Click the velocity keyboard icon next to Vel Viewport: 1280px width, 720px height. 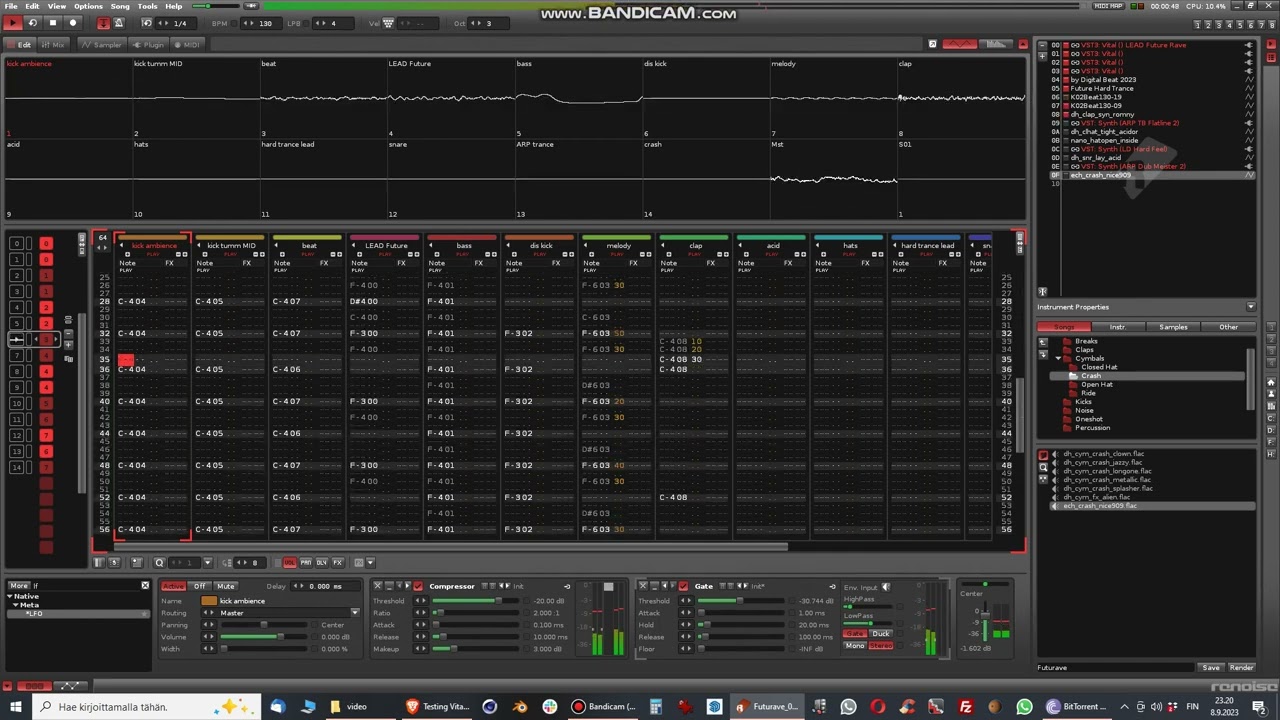pos(389,23)
